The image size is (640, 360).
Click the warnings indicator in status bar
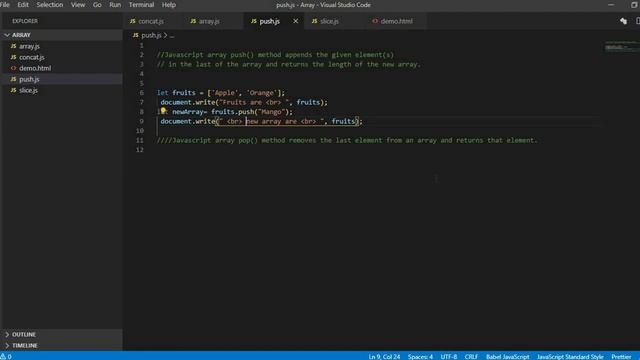(6, 356)
